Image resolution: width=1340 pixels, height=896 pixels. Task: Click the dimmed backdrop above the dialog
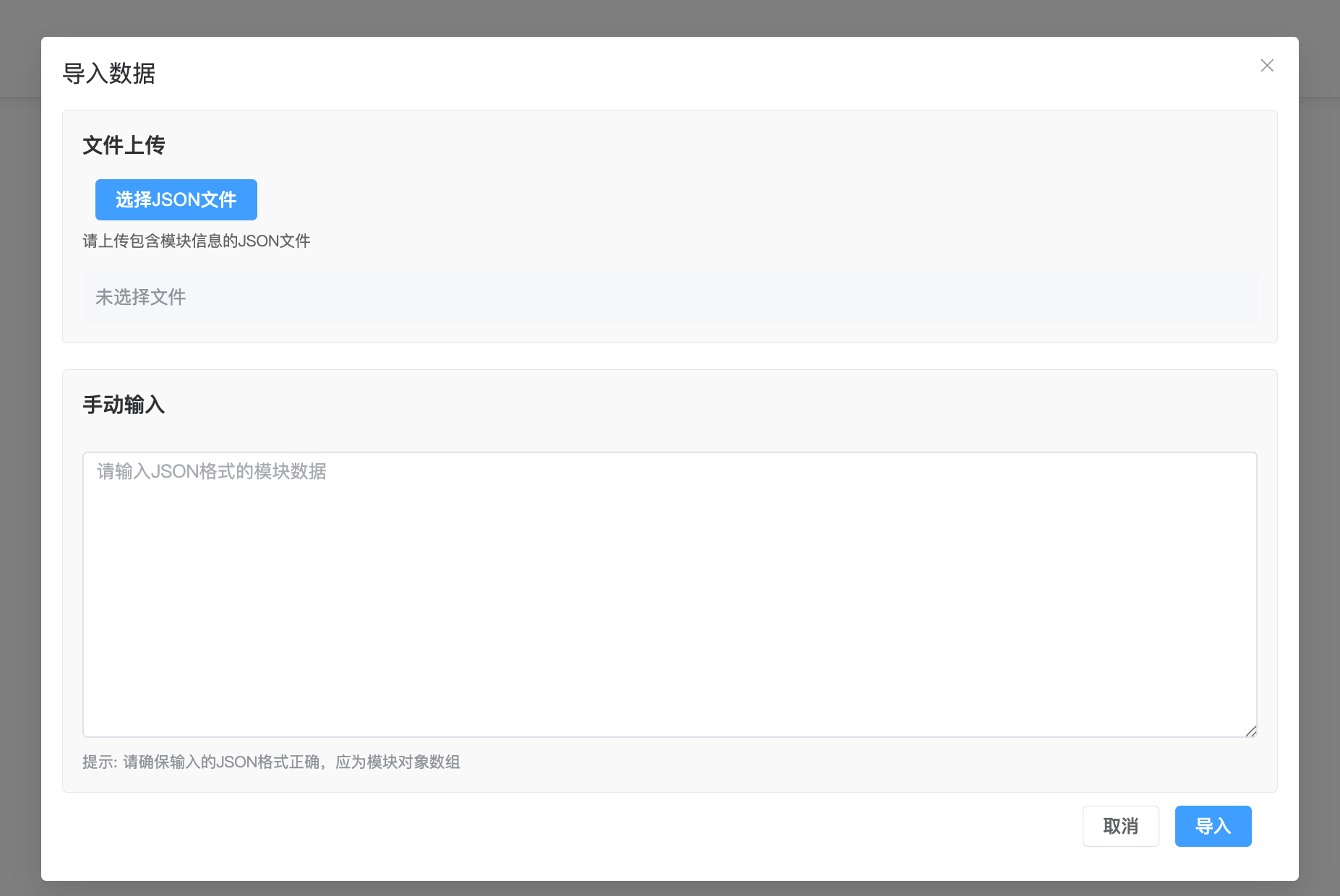tap(669, 17)
